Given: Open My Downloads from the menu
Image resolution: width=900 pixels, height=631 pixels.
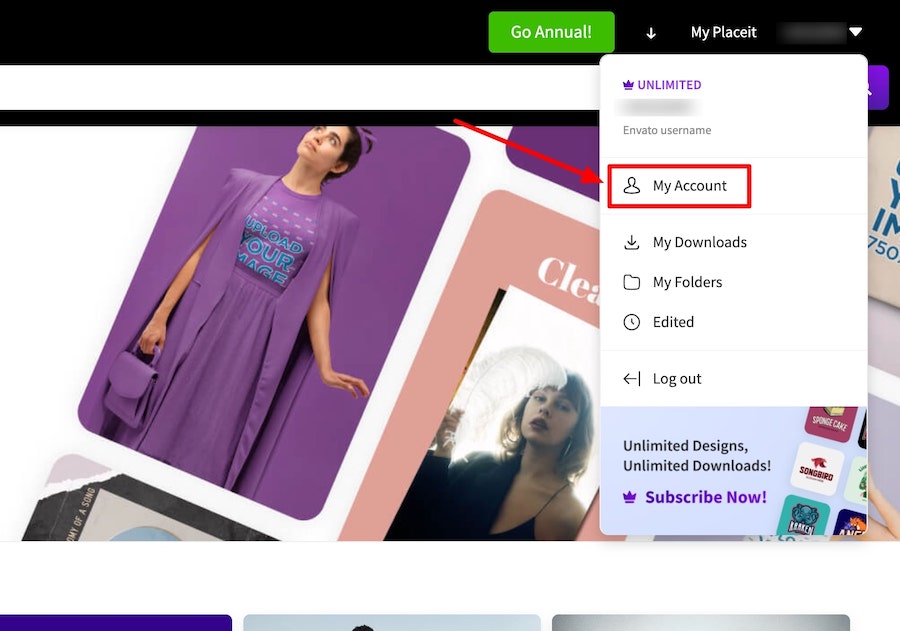Looking at the screenshot, I should click(700, 242).
